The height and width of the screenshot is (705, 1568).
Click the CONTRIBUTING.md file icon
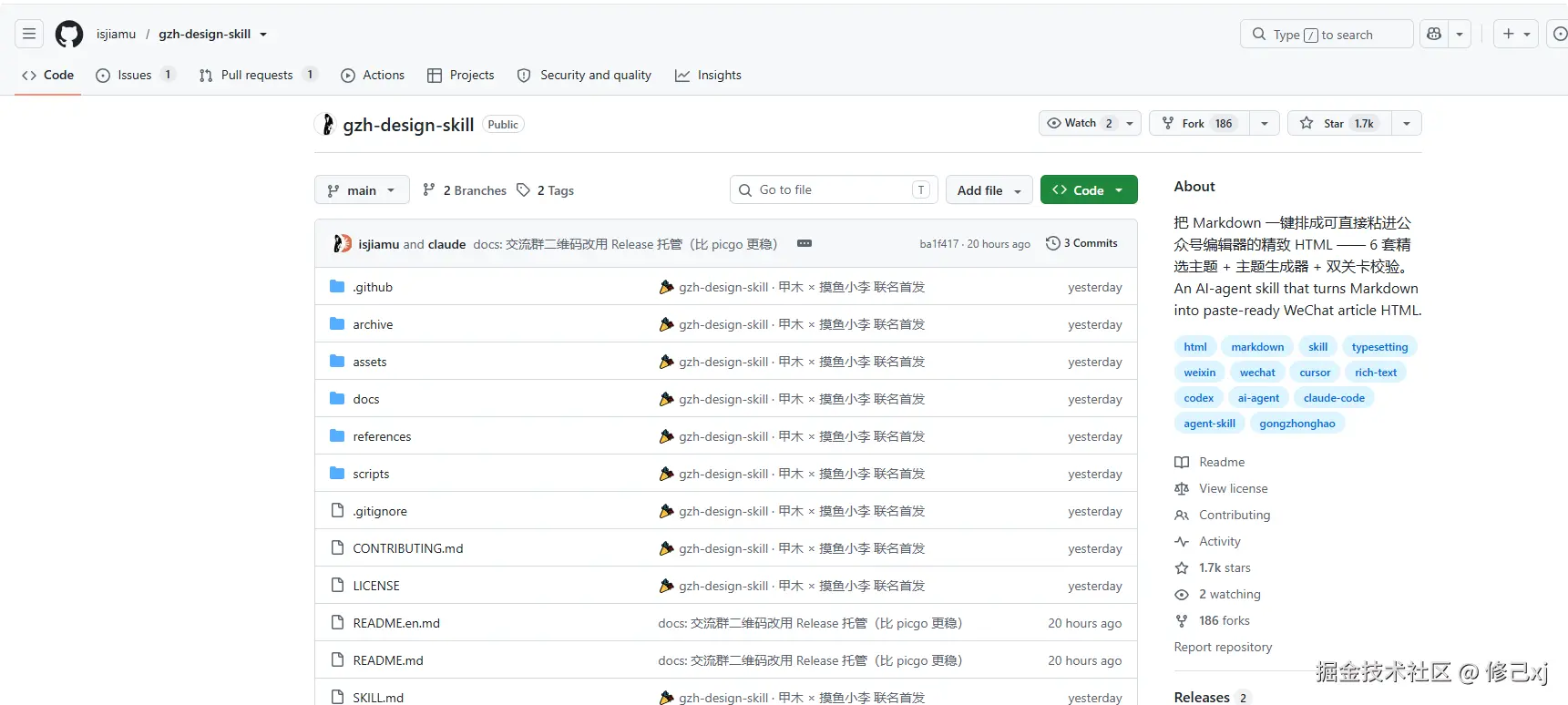(337, 548)
